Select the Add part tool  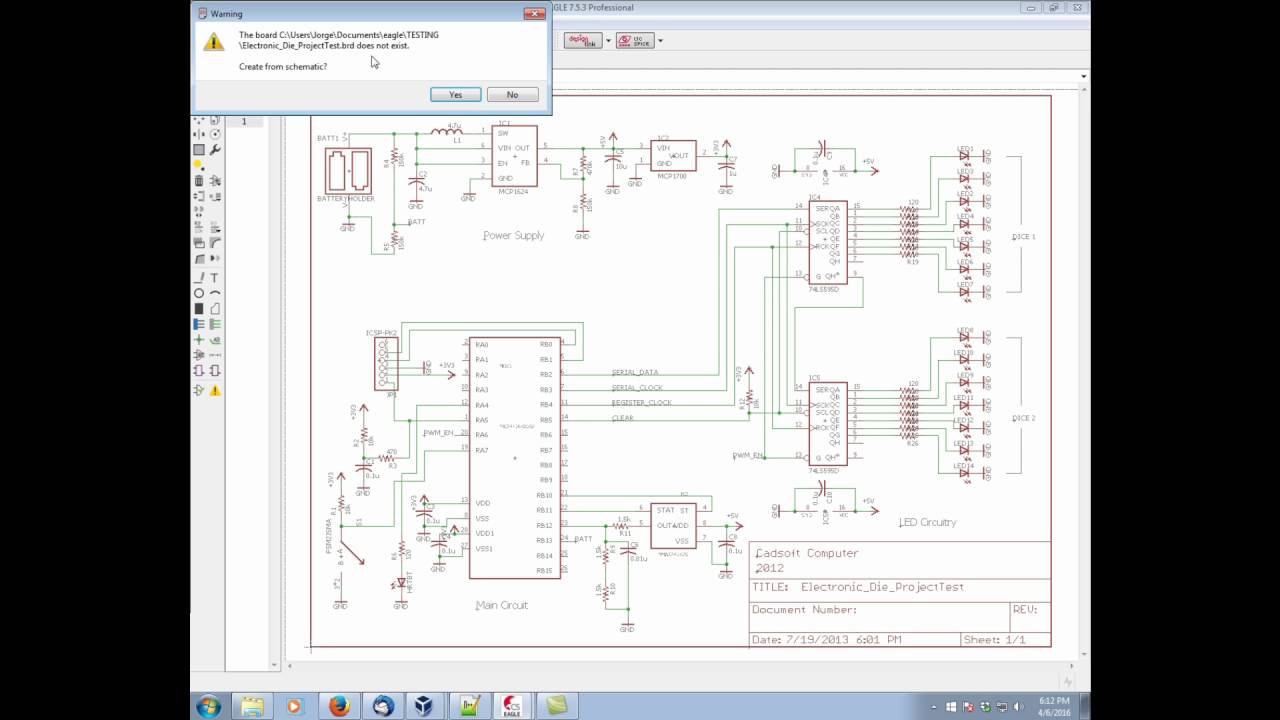pyautogui.click(x=215, y=181)
